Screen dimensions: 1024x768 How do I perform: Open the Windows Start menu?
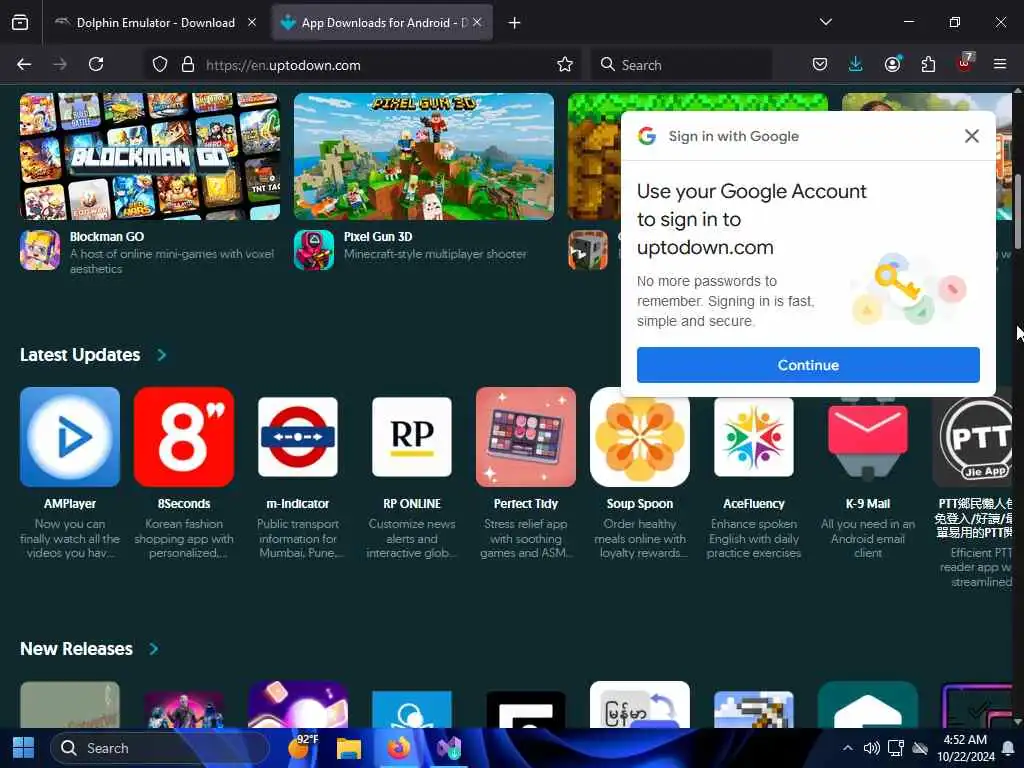tap(24, 748)
